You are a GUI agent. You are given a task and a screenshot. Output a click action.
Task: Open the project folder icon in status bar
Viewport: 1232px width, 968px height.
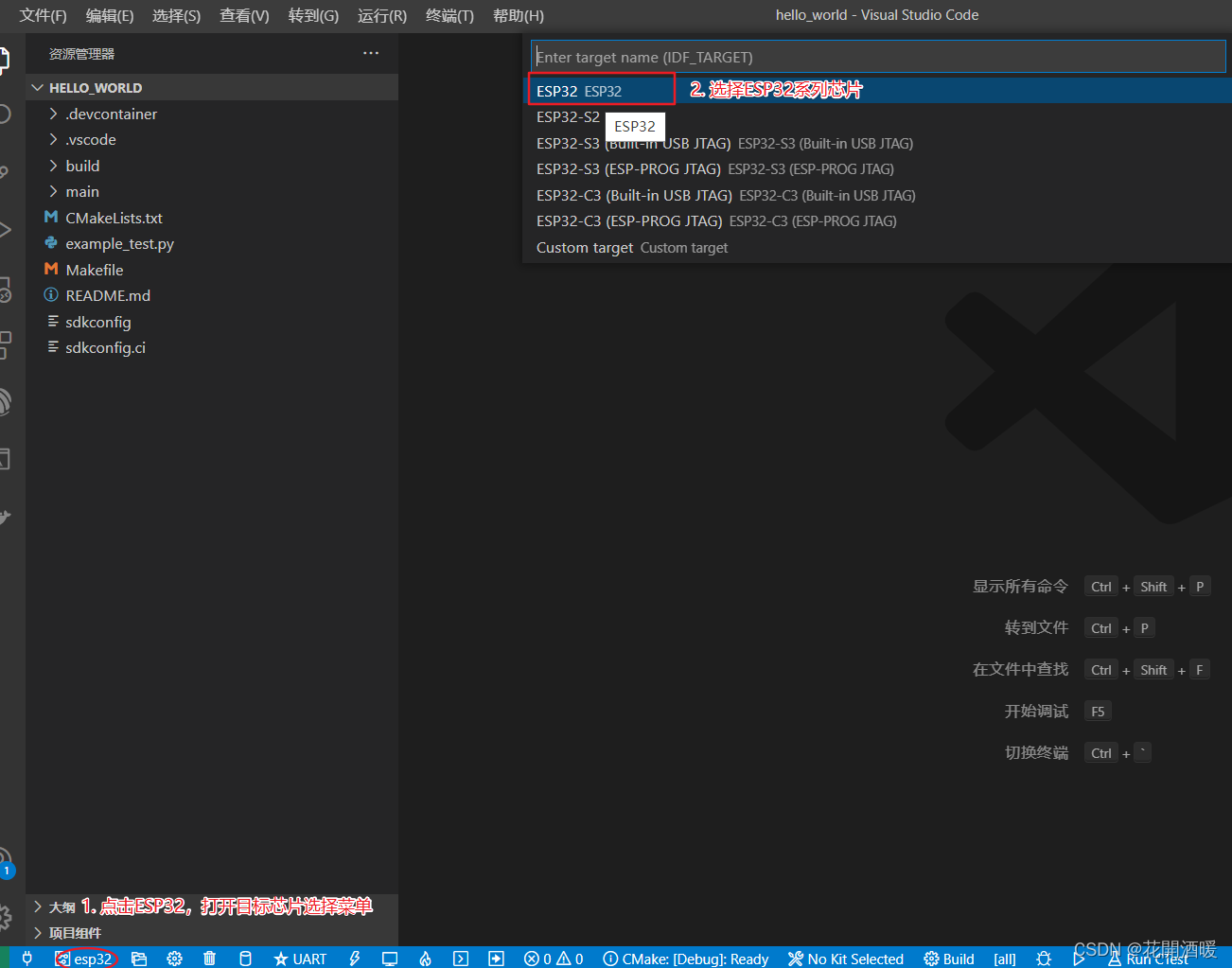pyautogui.click(x=139, y=959)
